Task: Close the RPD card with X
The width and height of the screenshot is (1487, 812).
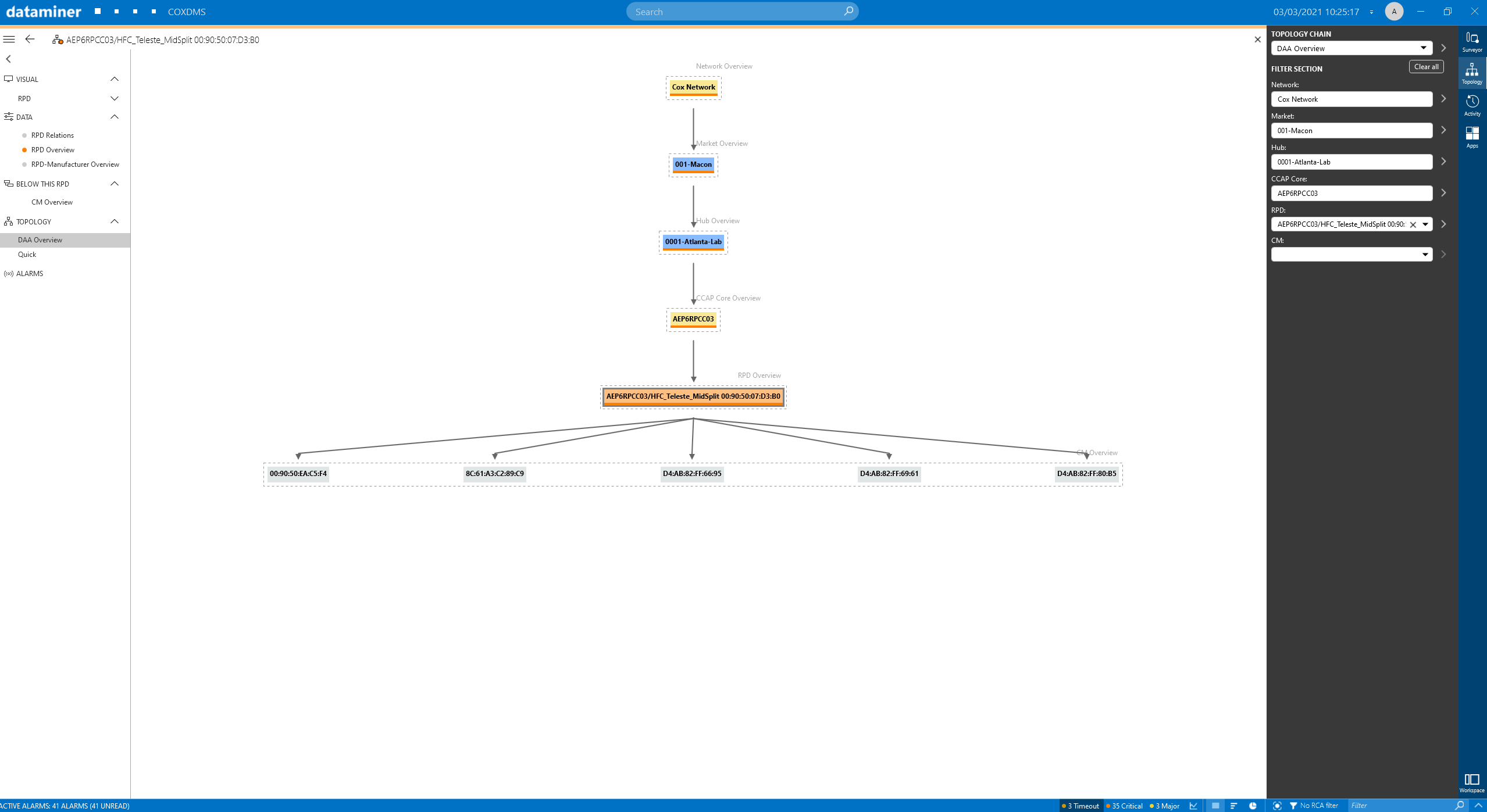Action: point(1257,40)
